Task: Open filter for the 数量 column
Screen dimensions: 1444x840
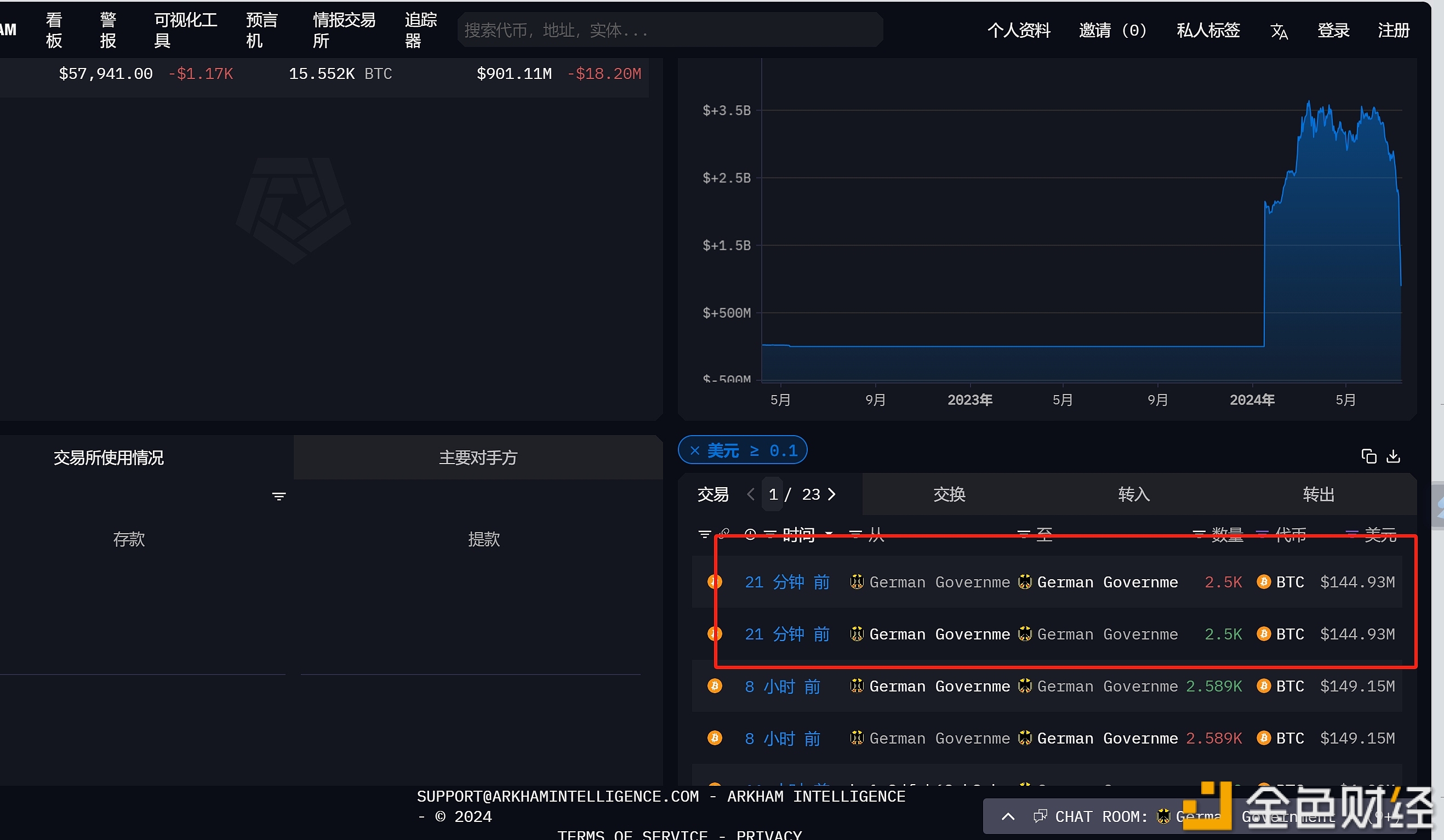Action: [1198, 535]
